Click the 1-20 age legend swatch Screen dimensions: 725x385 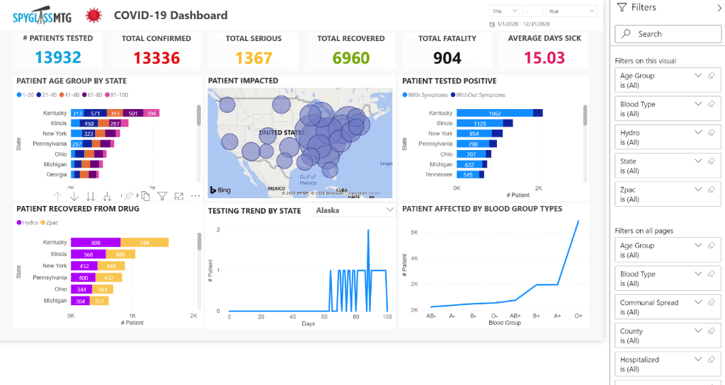(x=19, y=95)
